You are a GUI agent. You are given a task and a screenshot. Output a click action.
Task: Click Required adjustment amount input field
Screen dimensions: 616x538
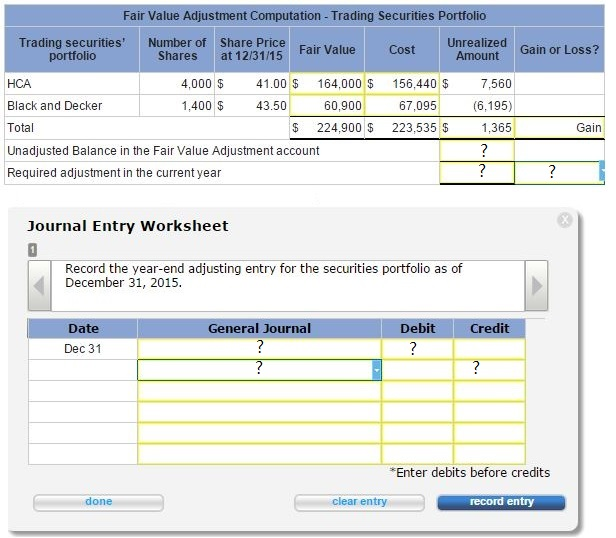(x=477, y=173)
